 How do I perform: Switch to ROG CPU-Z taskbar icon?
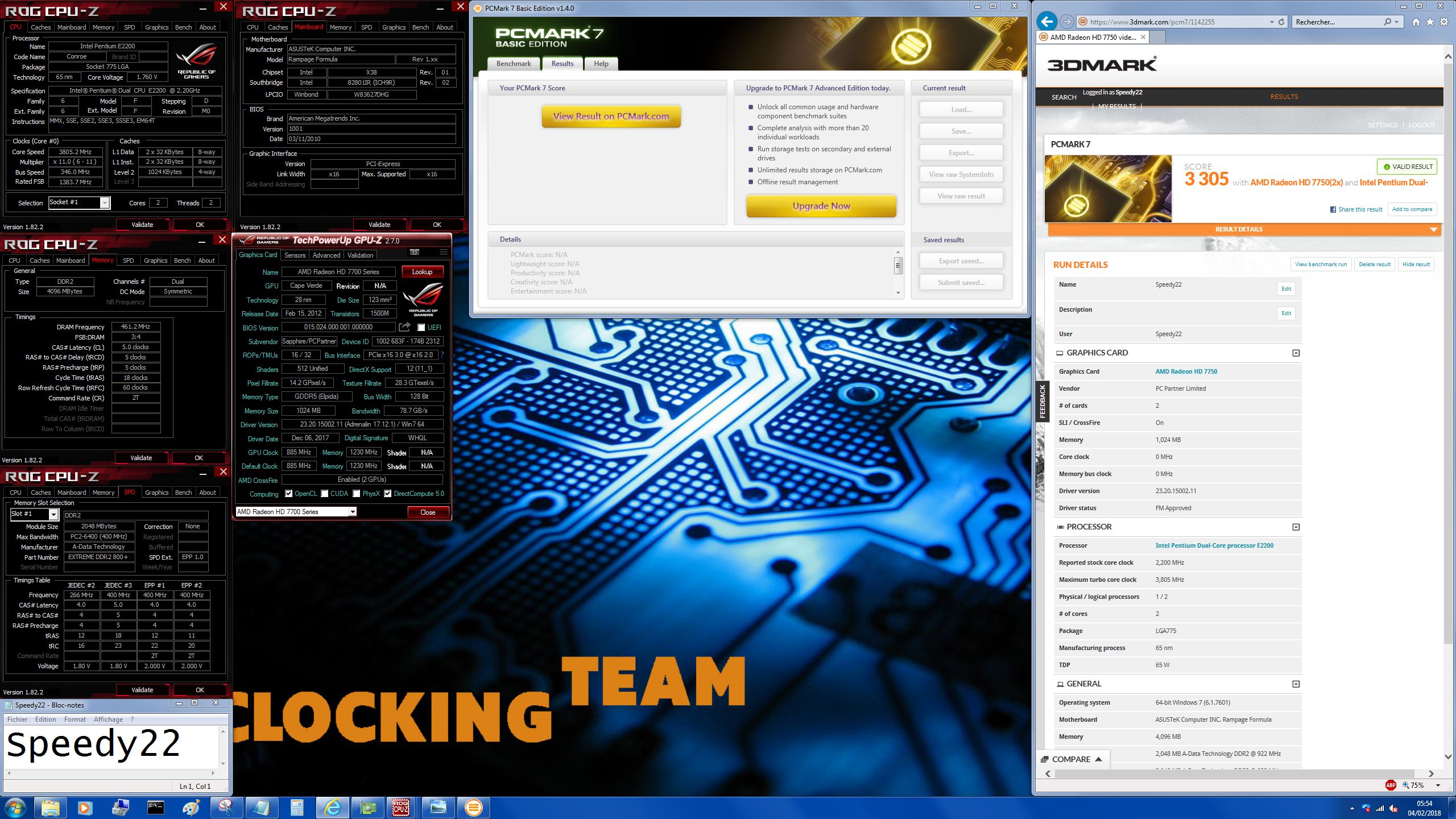click(x=402, y=808)
